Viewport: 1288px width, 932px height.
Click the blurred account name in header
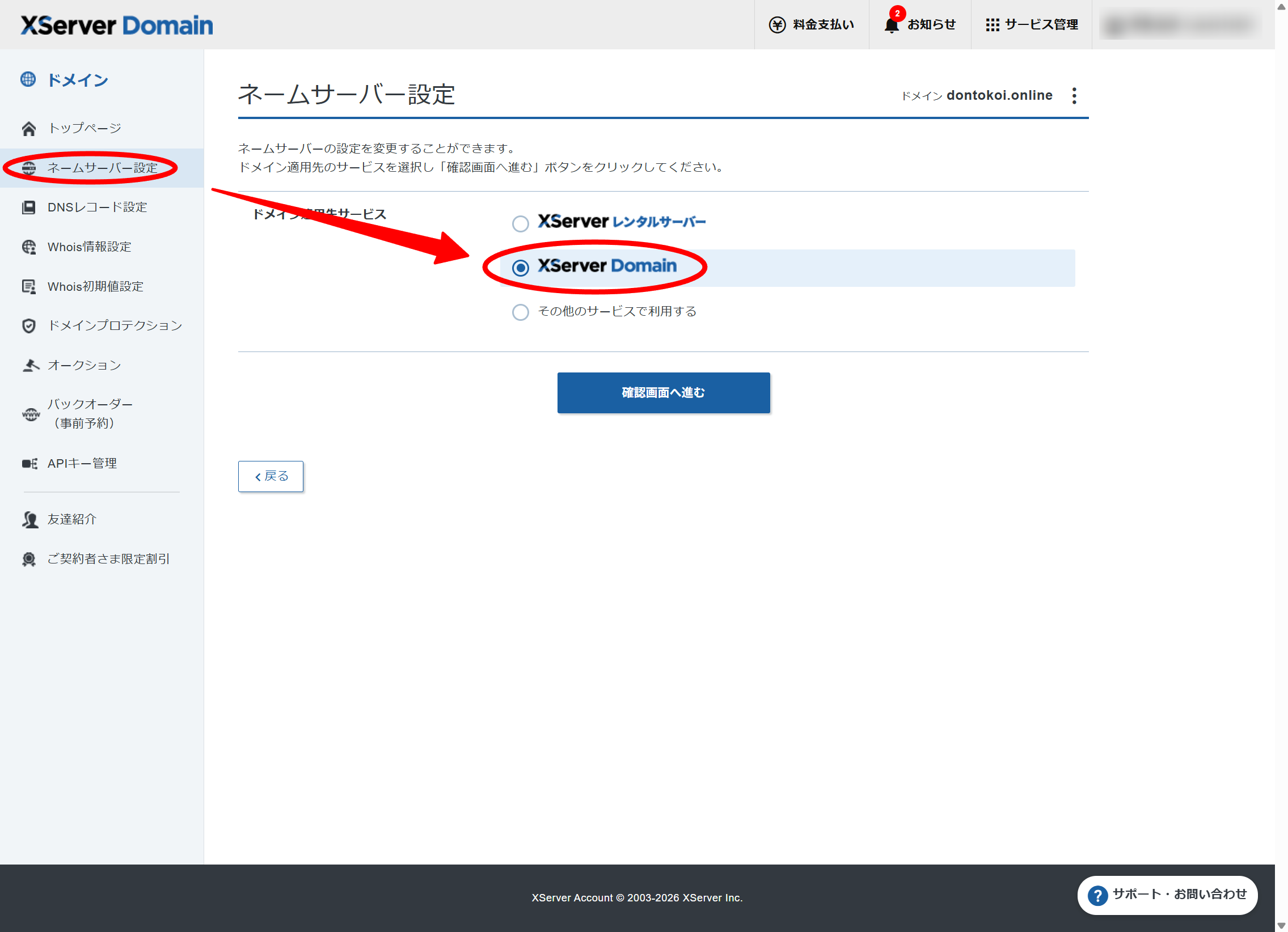click(1181, 25)
